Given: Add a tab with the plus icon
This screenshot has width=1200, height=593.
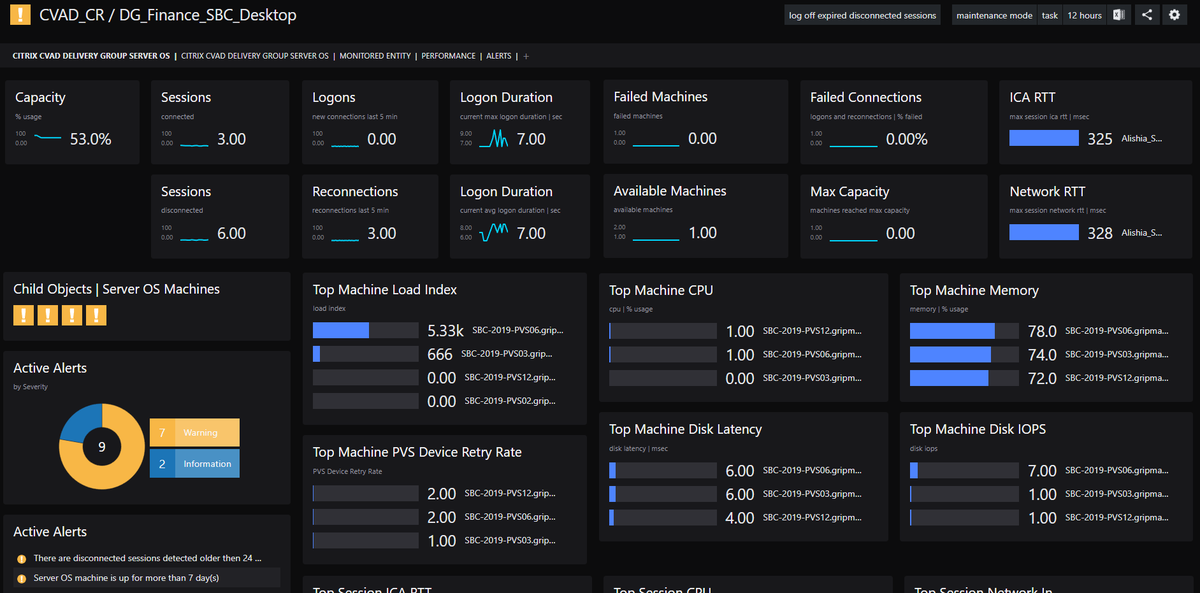Looking at the screenshot, I should [526, 56].
